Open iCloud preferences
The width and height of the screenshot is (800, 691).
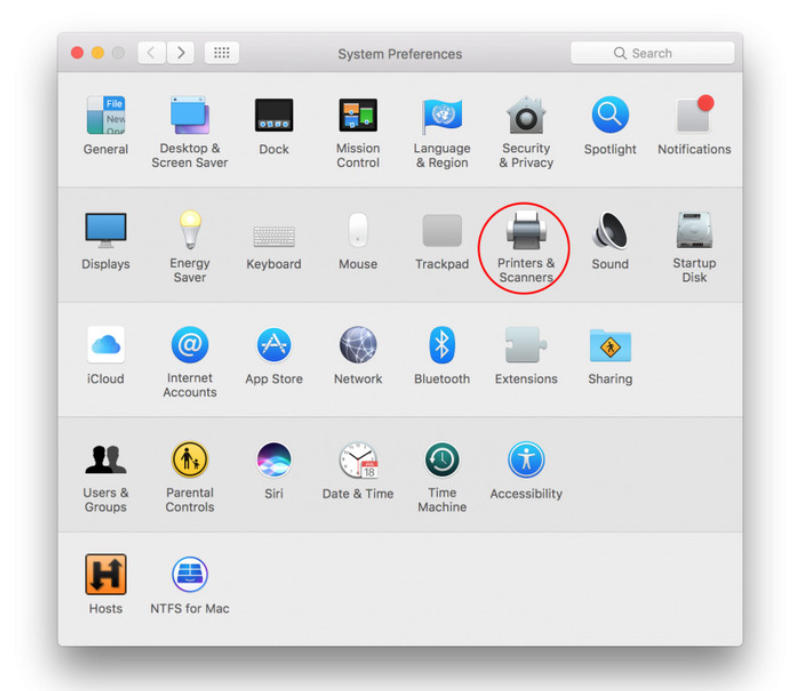(x=106, y=347)
